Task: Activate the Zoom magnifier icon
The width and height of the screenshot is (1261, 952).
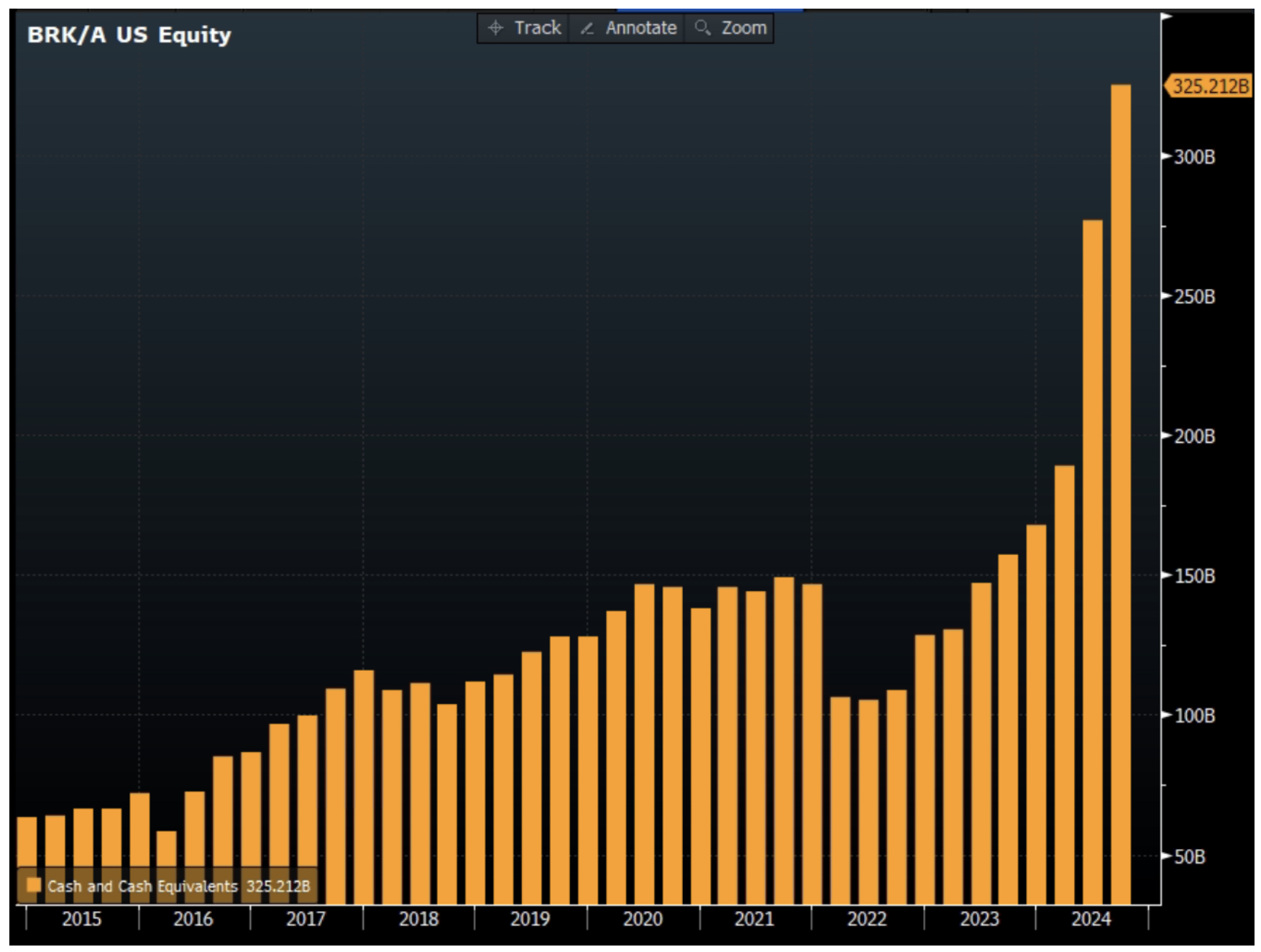Action: point(701,27)
